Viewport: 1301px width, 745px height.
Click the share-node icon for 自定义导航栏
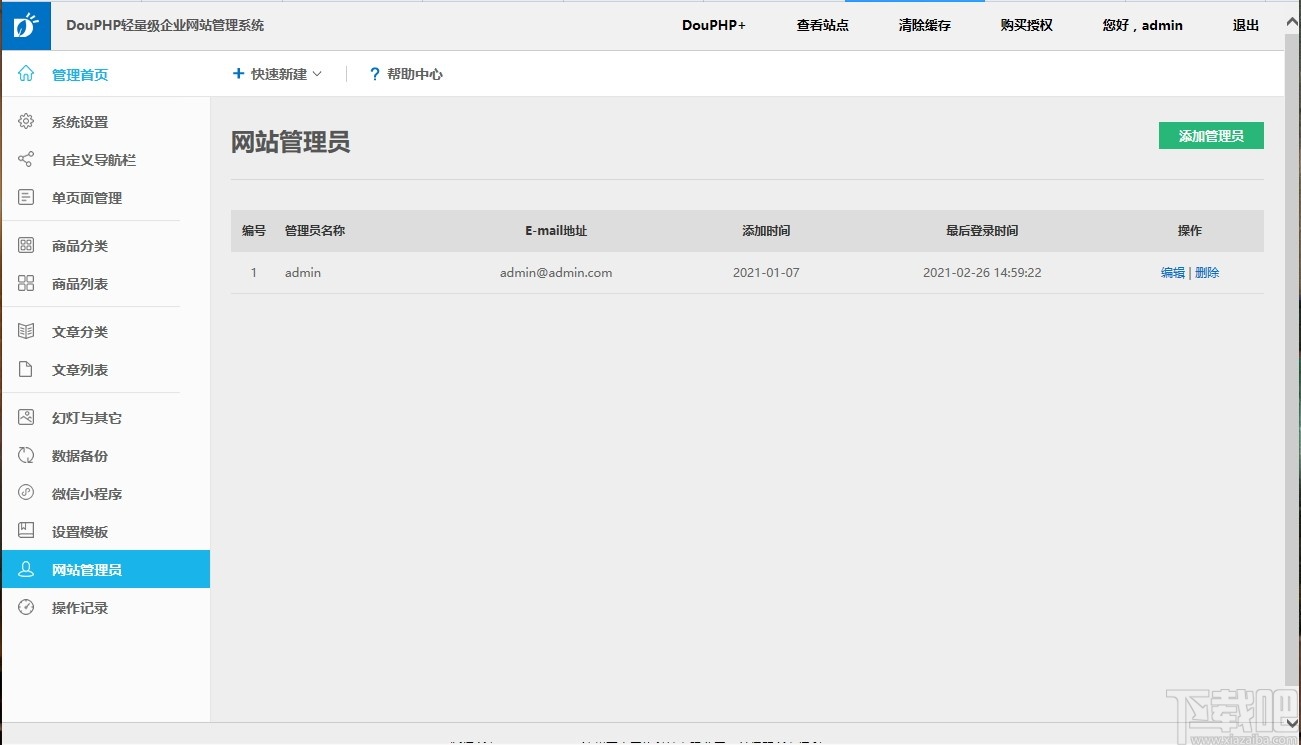(26, 160)
